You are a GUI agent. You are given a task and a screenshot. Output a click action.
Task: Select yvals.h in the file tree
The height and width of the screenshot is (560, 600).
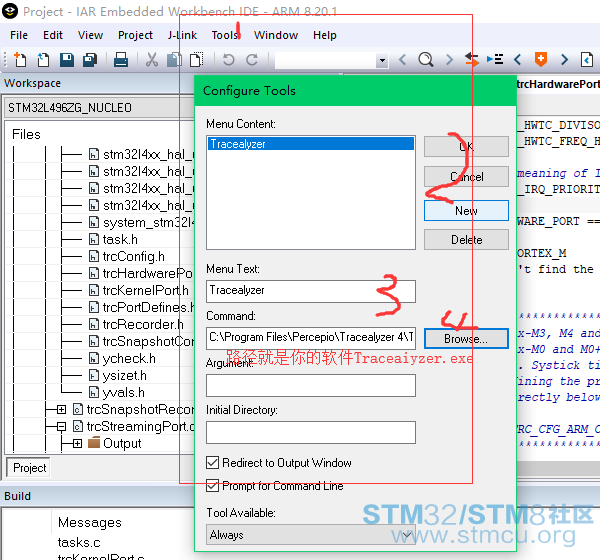click(x=124, y=392)
